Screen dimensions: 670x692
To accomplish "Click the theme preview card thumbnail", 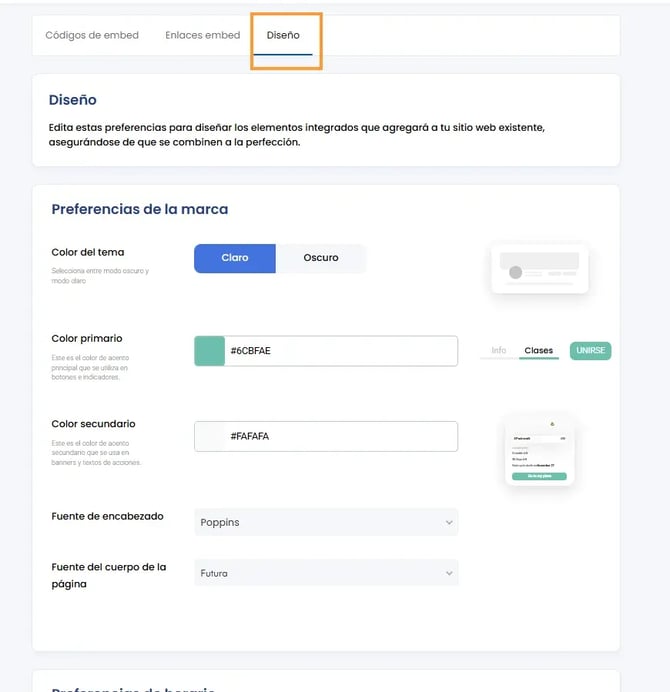I will pyautogui.click(x=540, y=268).
